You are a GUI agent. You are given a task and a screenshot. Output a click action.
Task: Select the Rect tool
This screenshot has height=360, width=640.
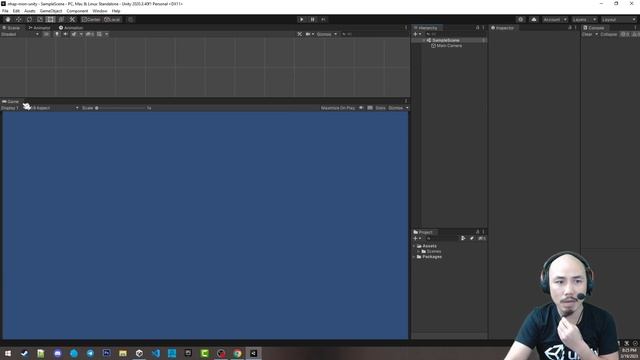click(50, 20)
